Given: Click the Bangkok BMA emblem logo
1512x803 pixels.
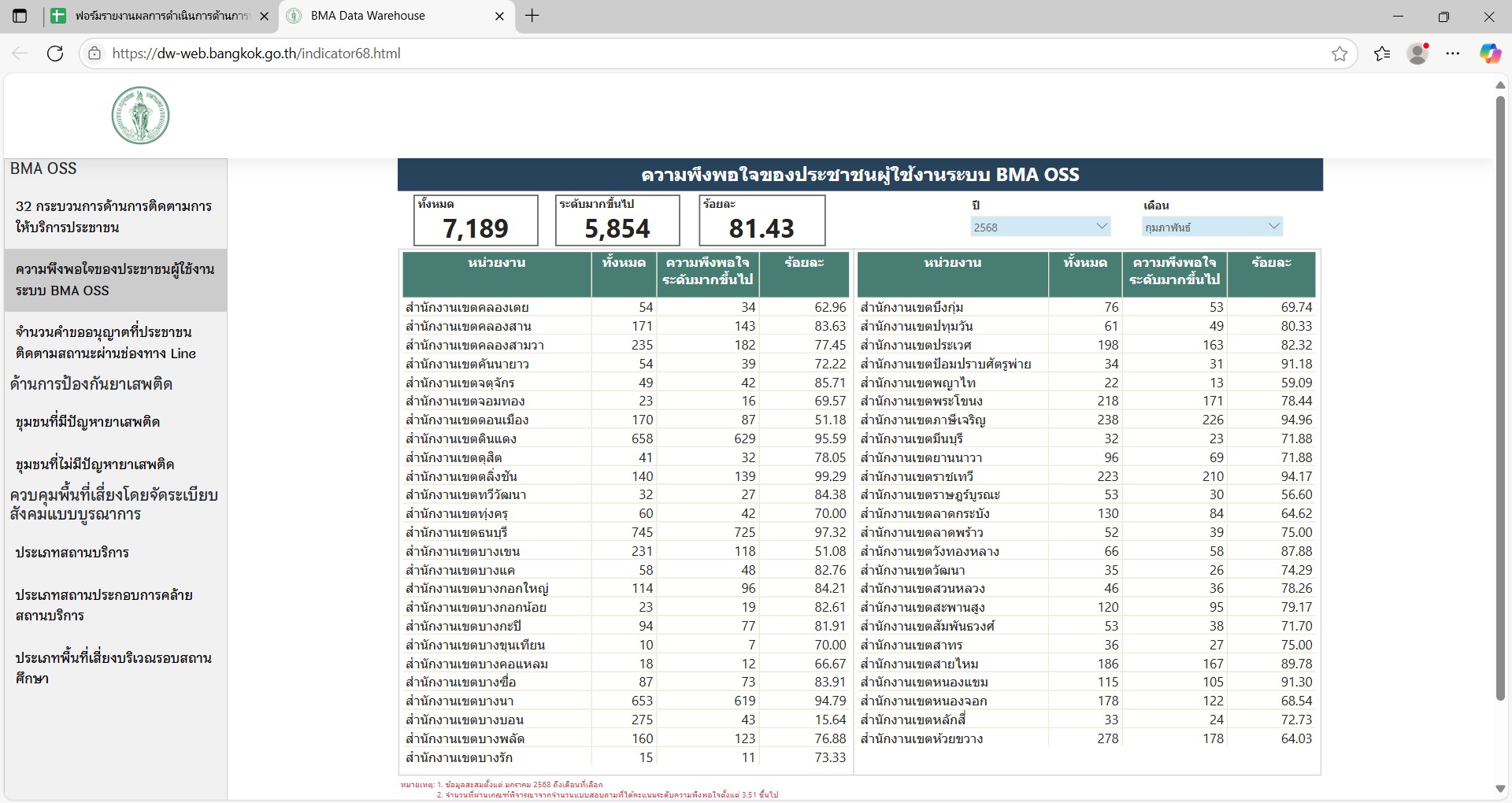Looking at the screenshot, I should coord(140,116).
